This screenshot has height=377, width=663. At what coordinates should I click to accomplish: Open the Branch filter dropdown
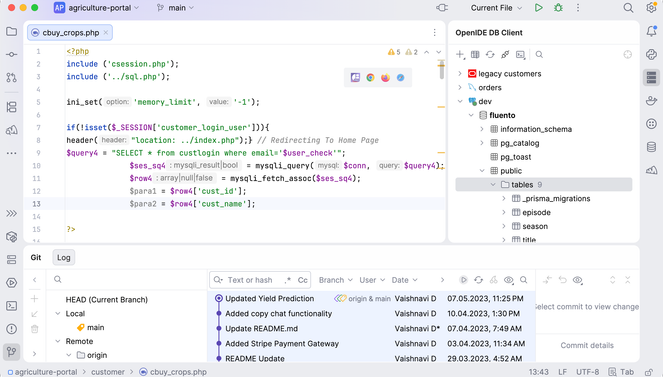[x=336, y=280]
